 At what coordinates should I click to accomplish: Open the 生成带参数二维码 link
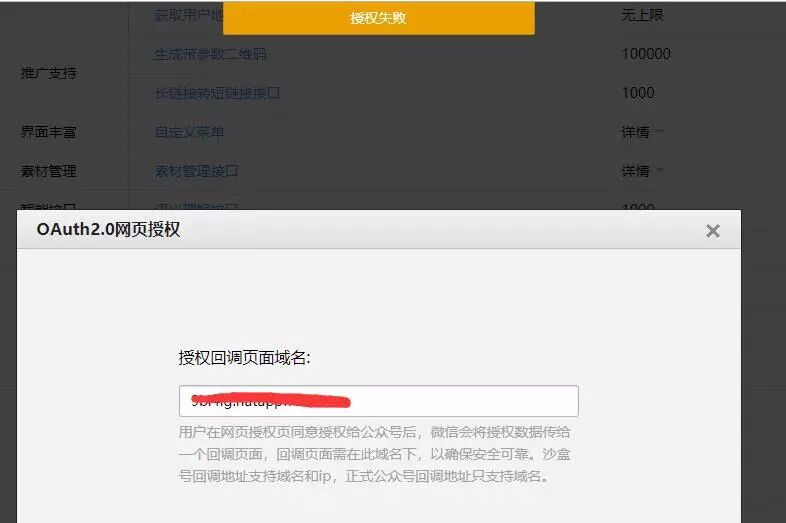click(210, 54)
